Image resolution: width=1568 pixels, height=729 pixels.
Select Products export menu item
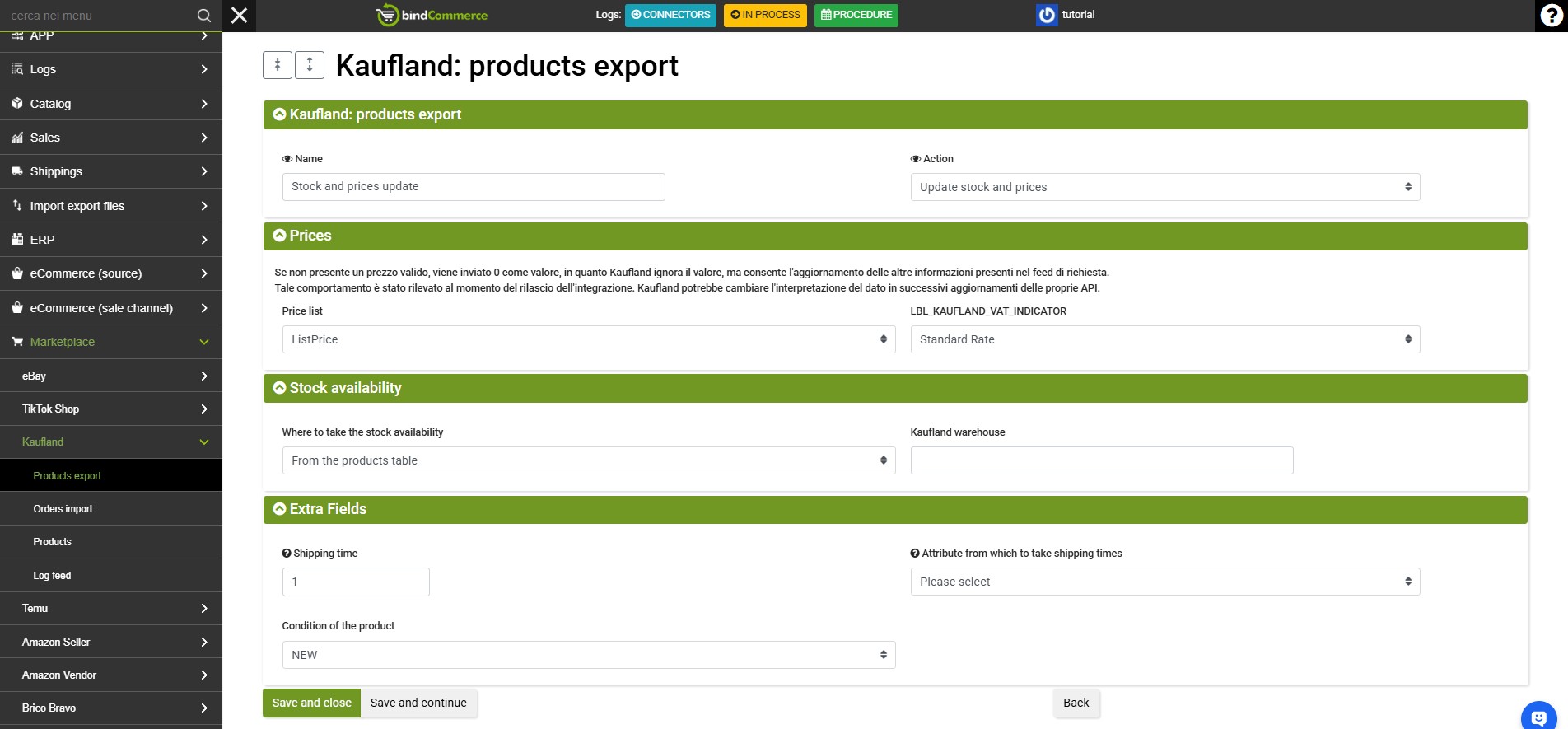111,475
